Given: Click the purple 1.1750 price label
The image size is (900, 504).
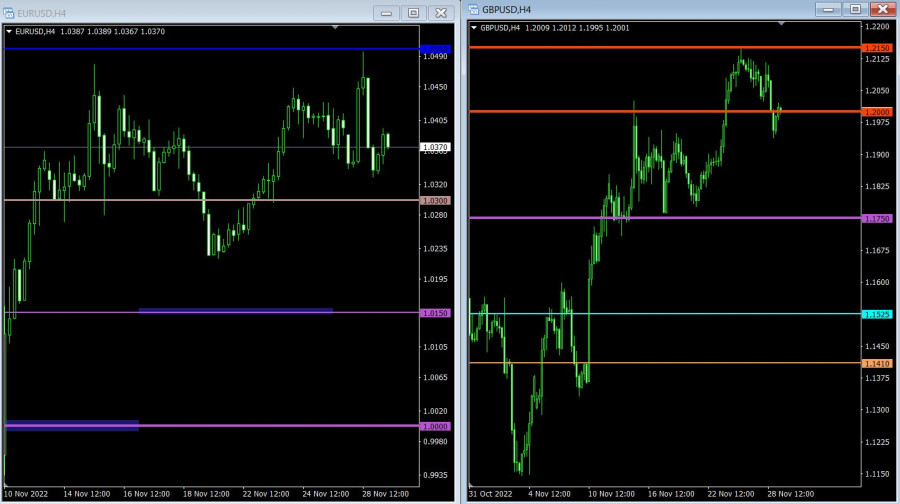Looking at the screenshot, I should pyautogui.click(x=877, y=218).
